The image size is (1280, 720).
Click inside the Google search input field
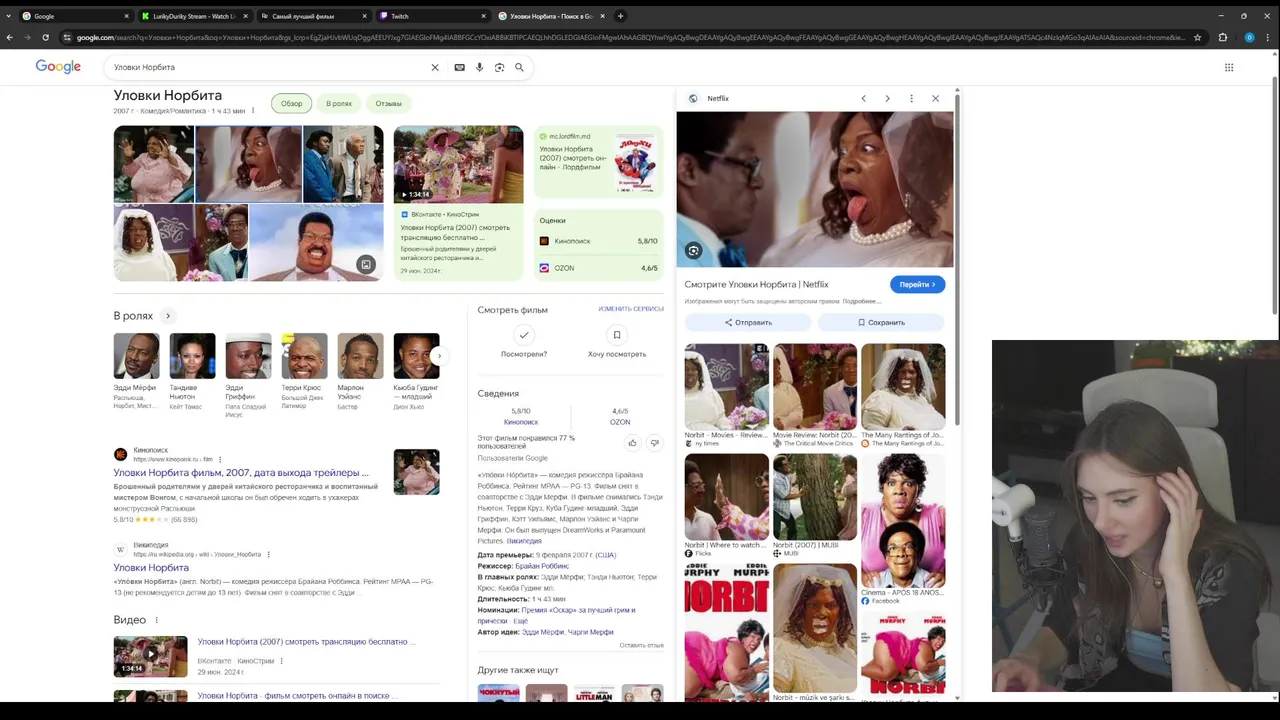coord(270,67)
